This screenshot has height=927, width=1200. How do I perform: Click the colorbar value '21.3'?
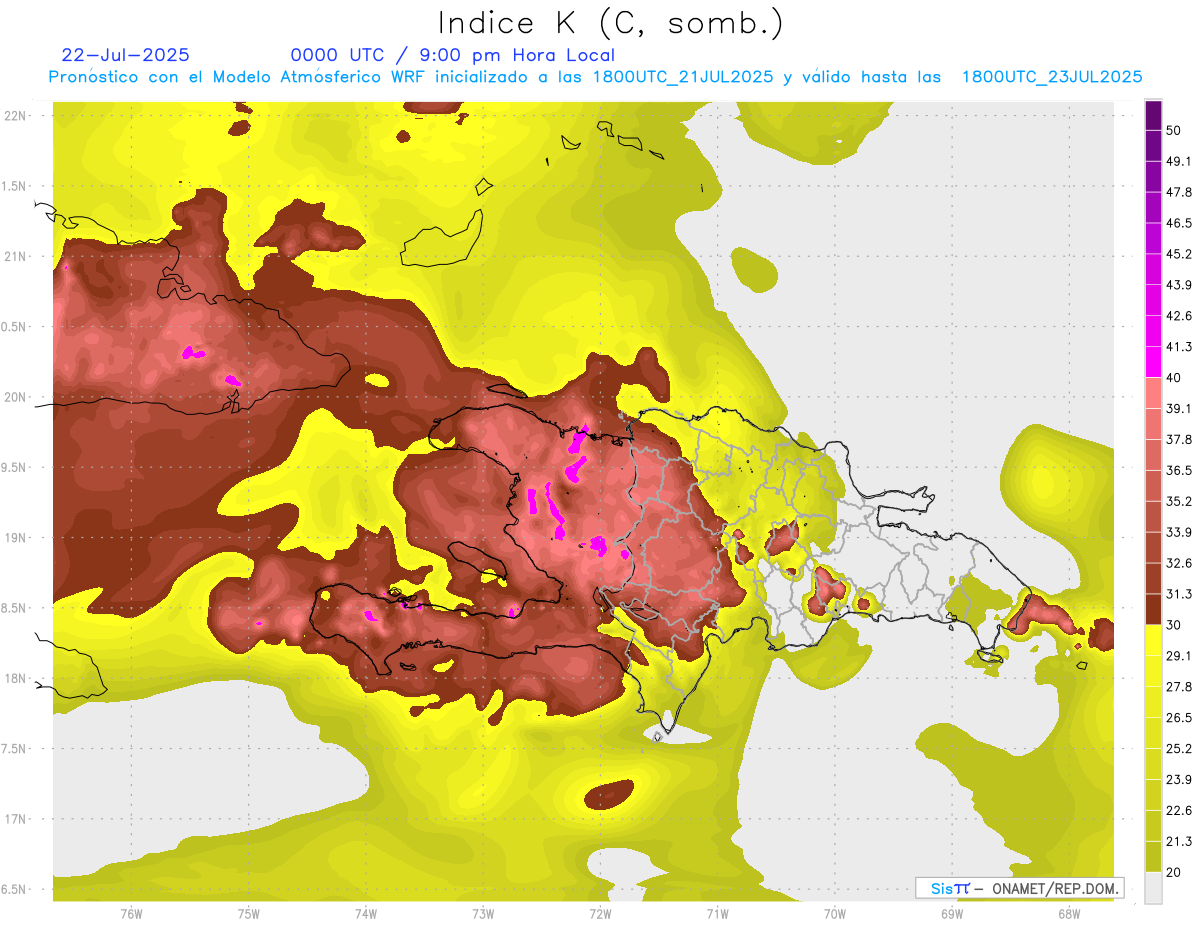1179,841
